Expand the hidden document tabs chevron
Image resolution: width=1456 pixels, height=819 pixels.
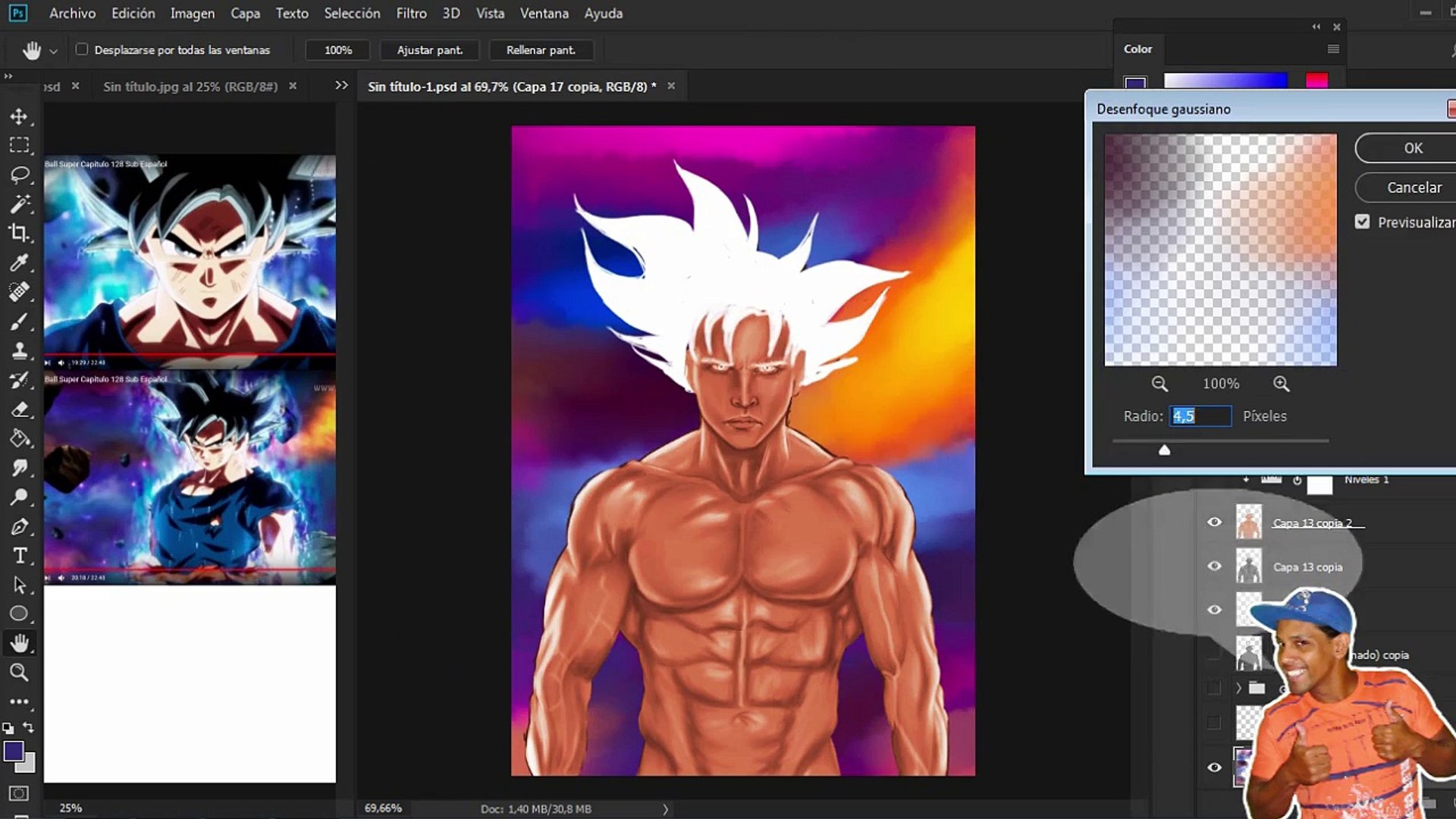tap(341, 86)
